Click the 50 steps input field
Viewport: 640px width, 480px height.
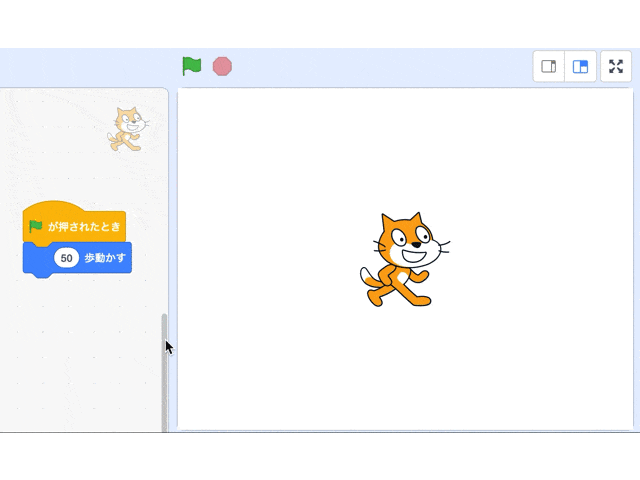tap(66, 258)
